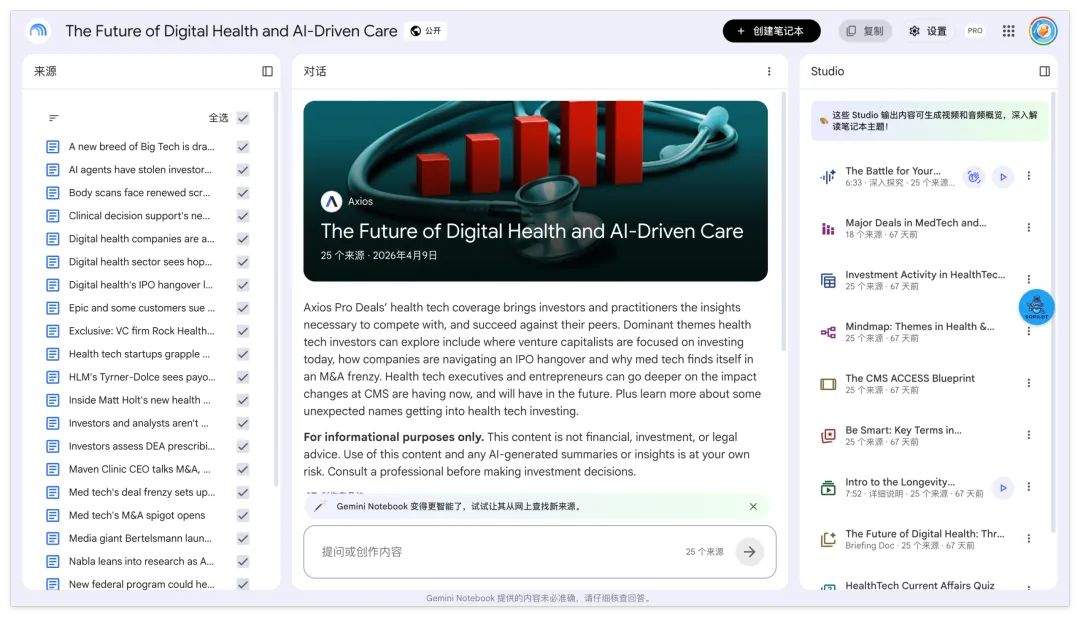Open interactive mode for The Battle for Your
This screenshot has width=1080, height=617.
[x=973, y=176]
